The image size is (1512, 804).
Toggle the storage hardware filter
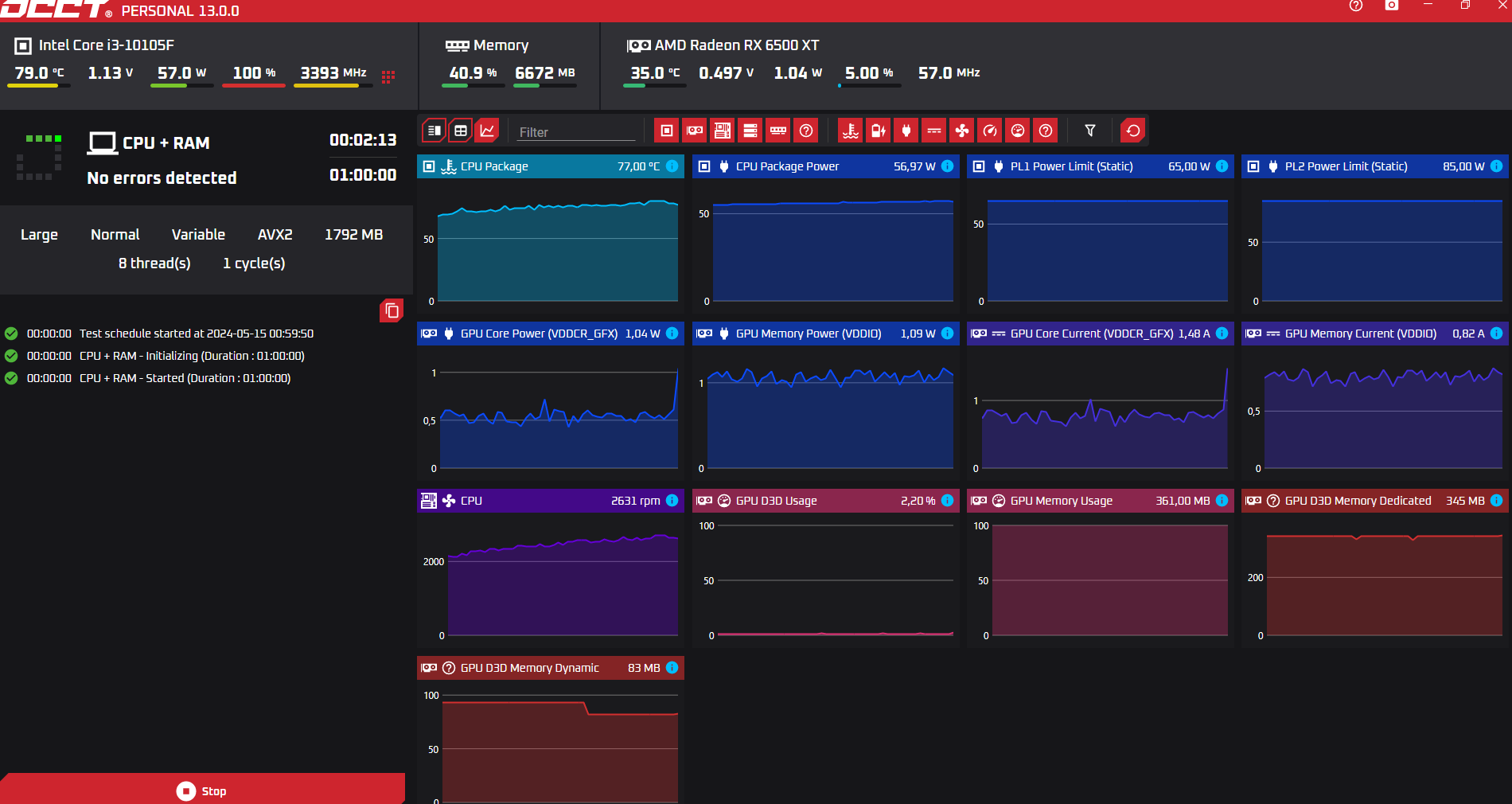(750, 131)
